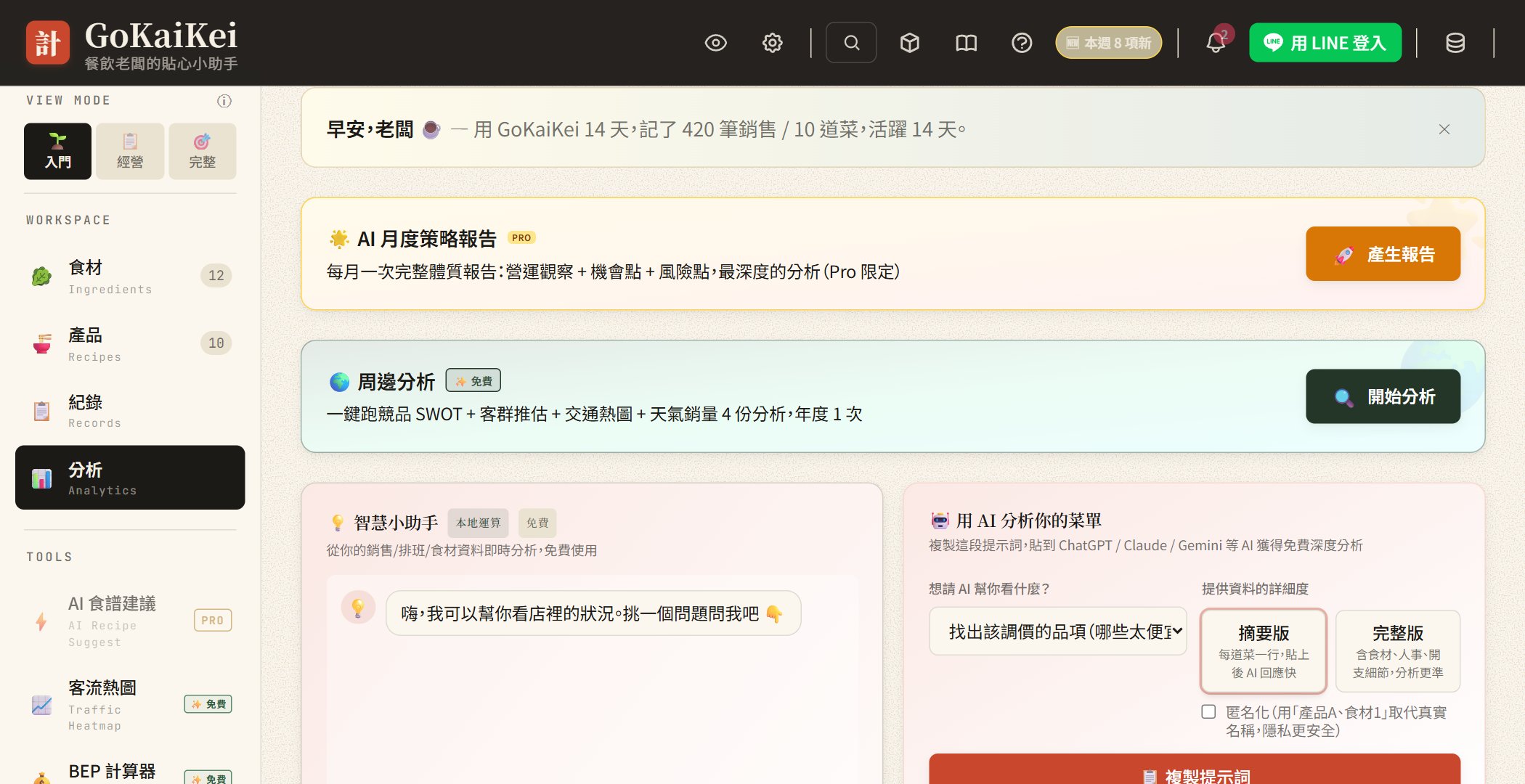Viewport: 1525px width, 784px height.
Task: Sign in with 用 LINE 登入 button
Action: pyautogui.click(x=1325, y=43)
